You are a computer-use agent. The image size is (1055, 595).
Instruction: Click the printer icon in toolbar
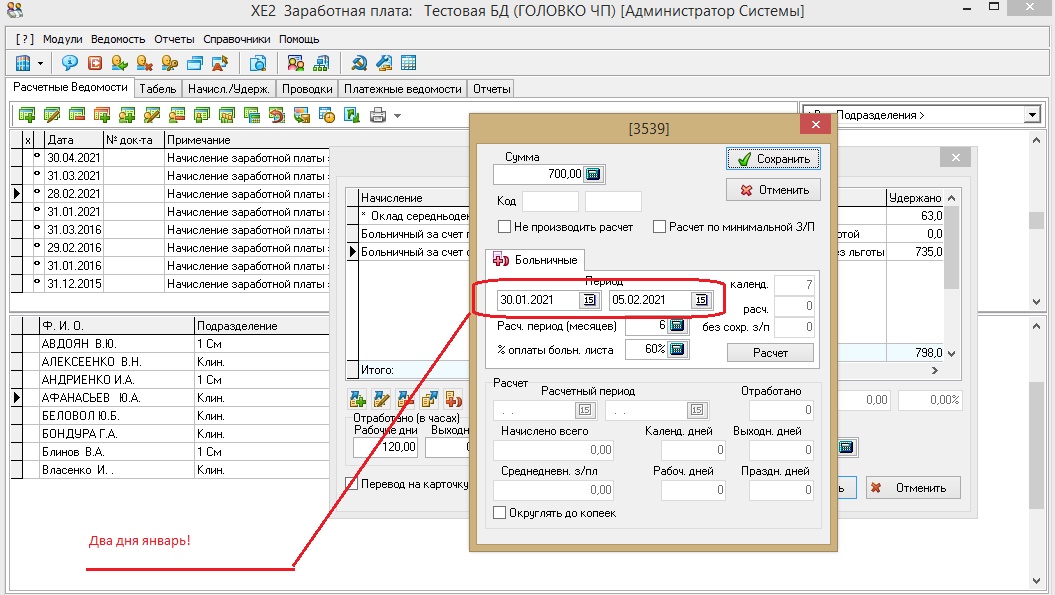coord(378,115)
